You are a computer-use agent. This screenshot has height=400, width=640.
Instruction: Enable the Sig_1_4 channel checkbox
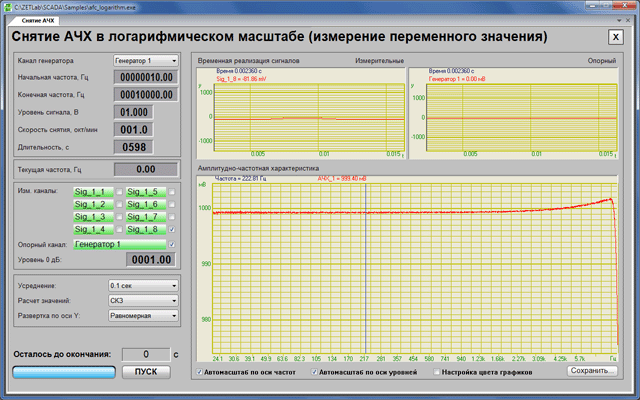coord(119,229)
